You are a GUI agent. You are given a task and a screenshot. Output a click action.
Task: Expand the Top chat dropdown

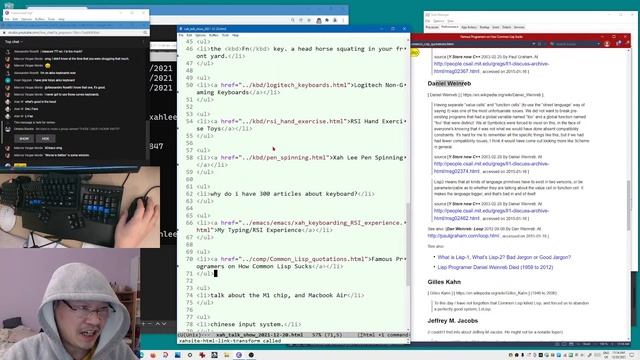coord(13,42)
